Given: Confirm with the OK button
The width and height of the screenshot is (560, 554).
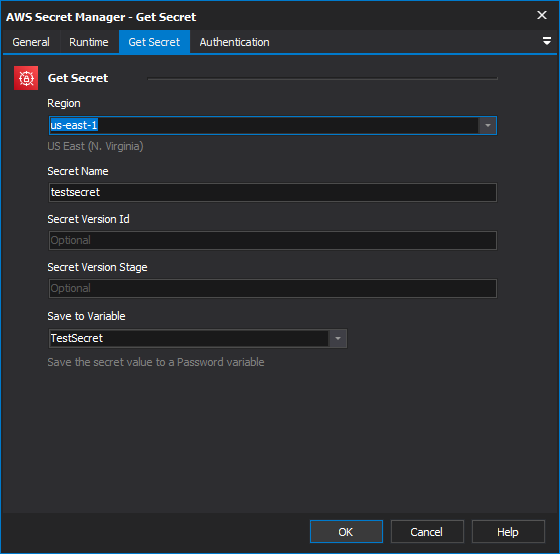Looking at the screenshot, I should 346,531.
